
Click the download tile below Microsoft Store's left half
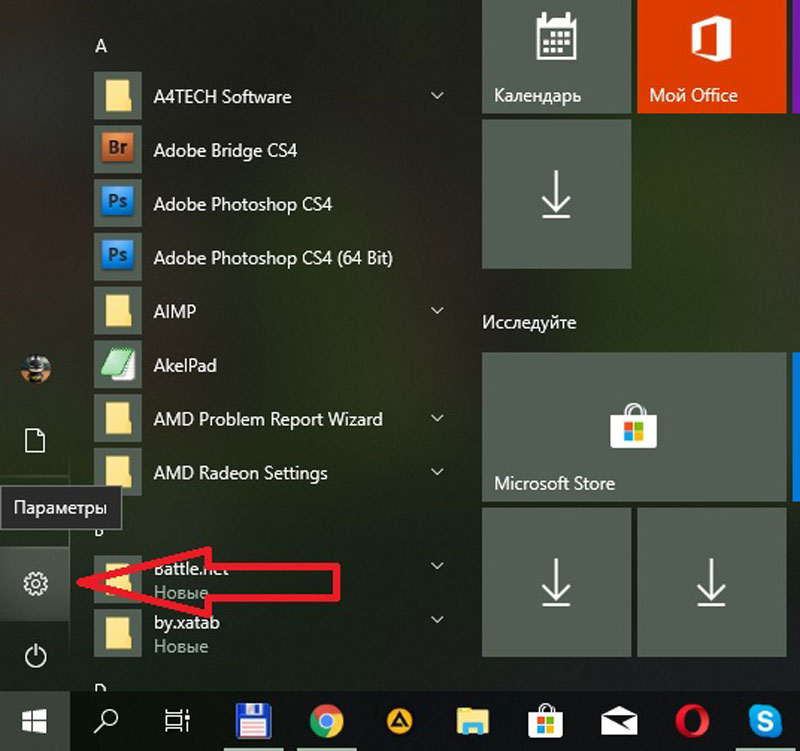pyautogui.click(x=557, y=582)
